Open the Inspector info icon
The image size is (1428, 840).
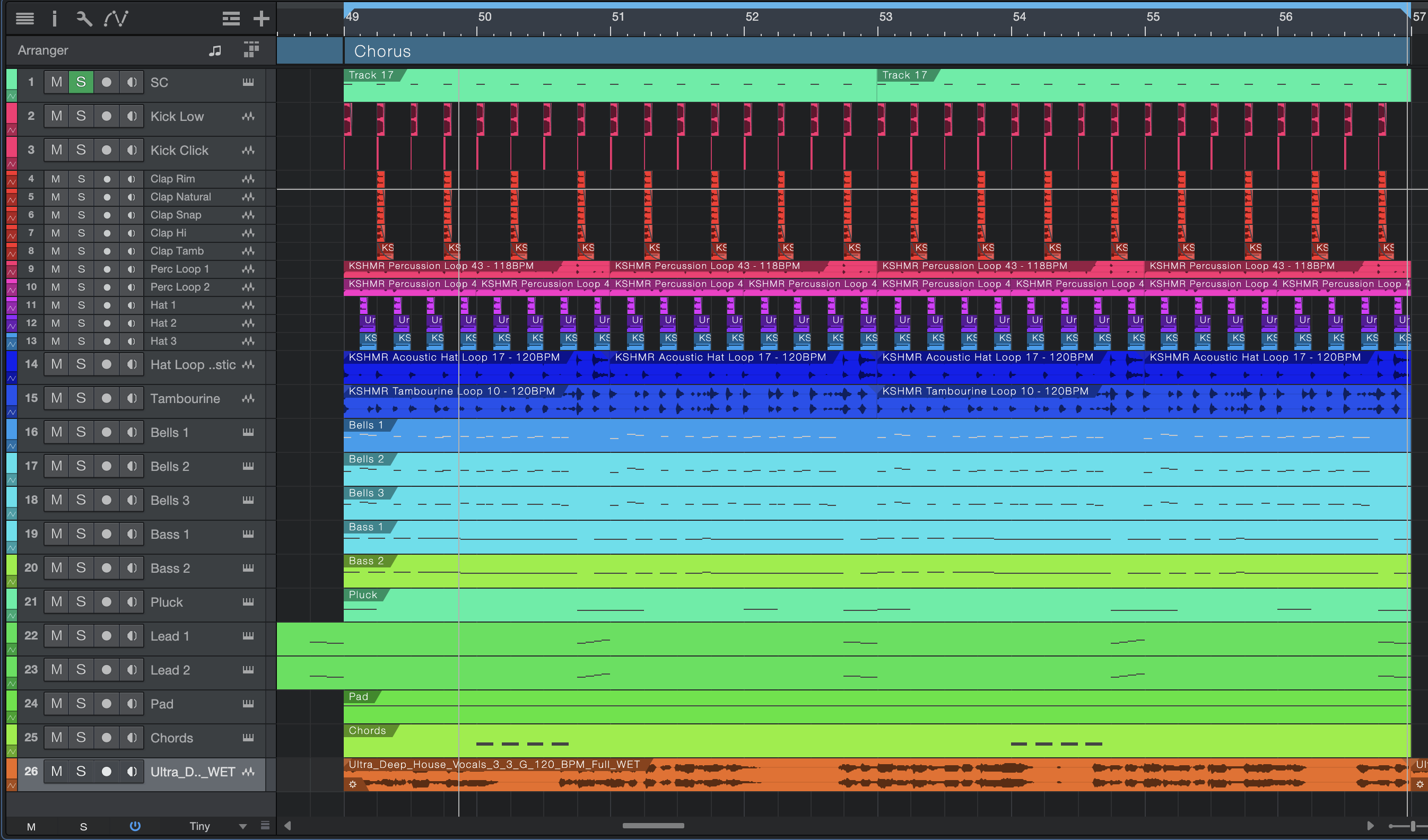tap(55, 19)
